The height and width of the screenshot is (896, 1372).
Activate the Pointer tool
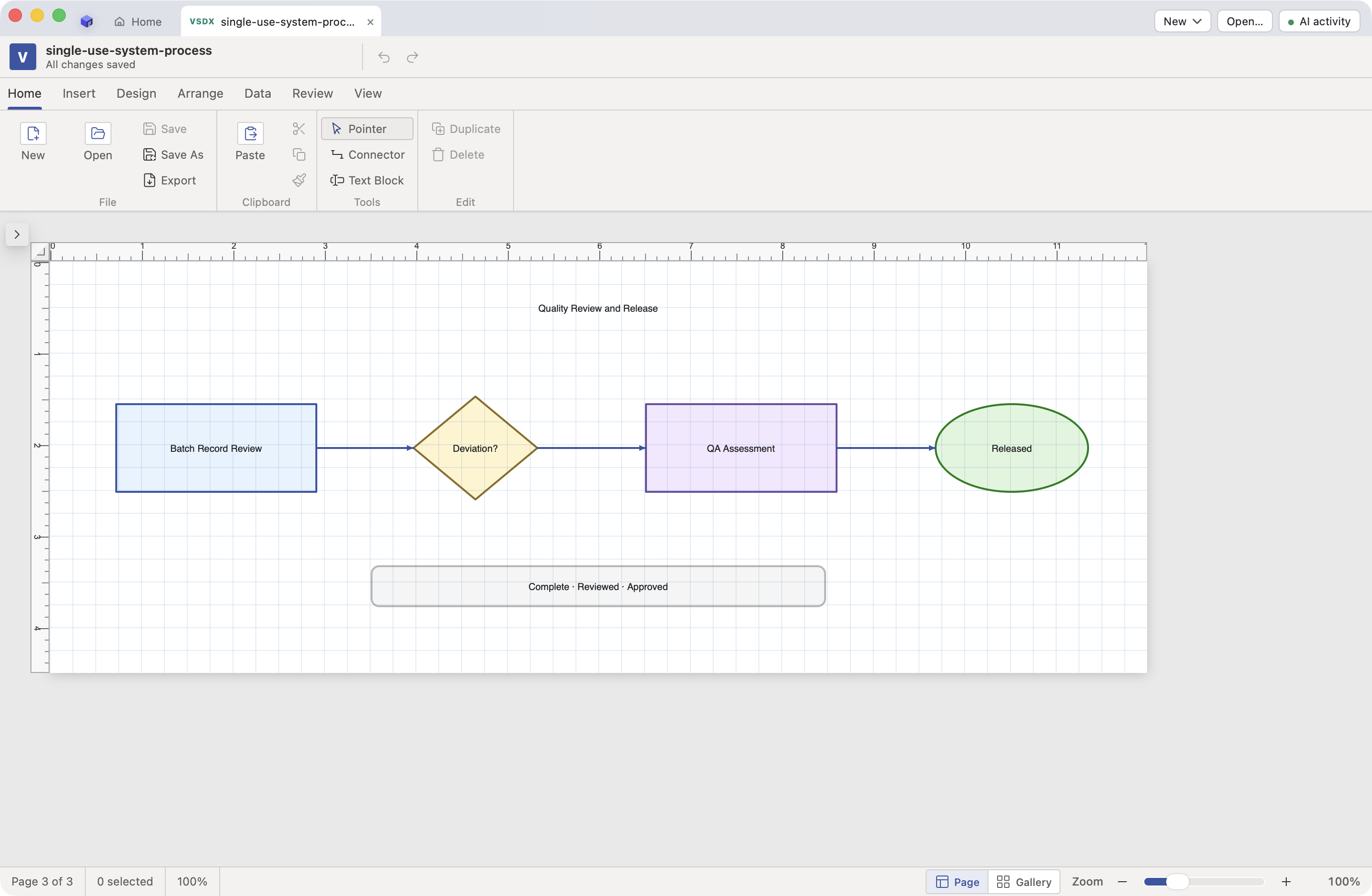coord(367,129)
